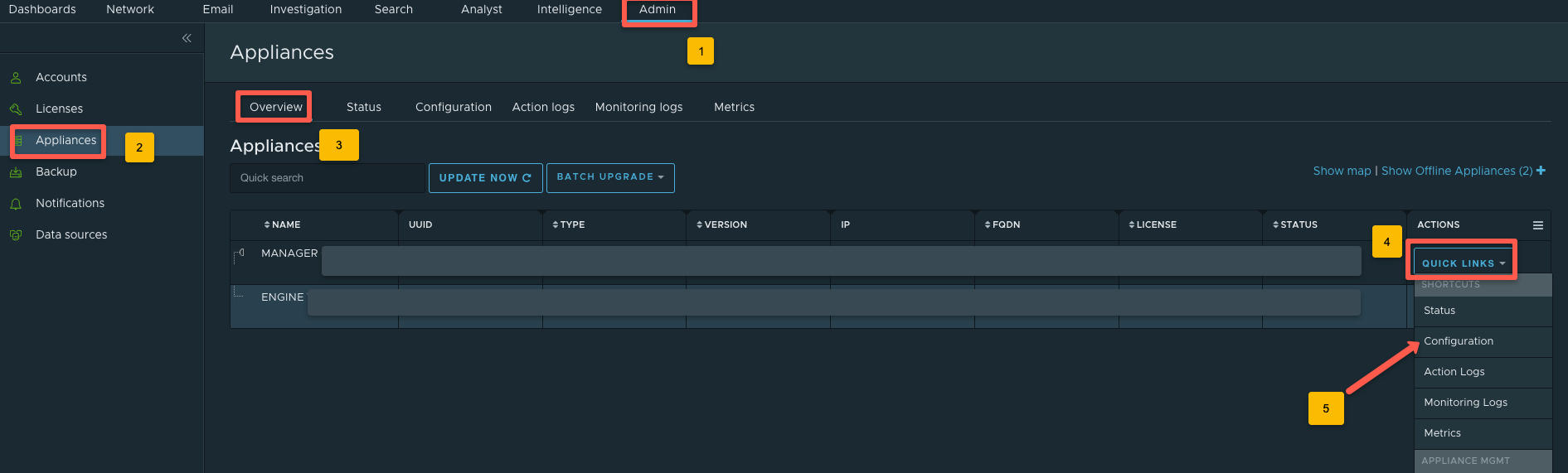The height and width of the screenshot is (473, 1568).
Task: Open the BATCH UPGRADE dropdown
Action: click(610, 177)
